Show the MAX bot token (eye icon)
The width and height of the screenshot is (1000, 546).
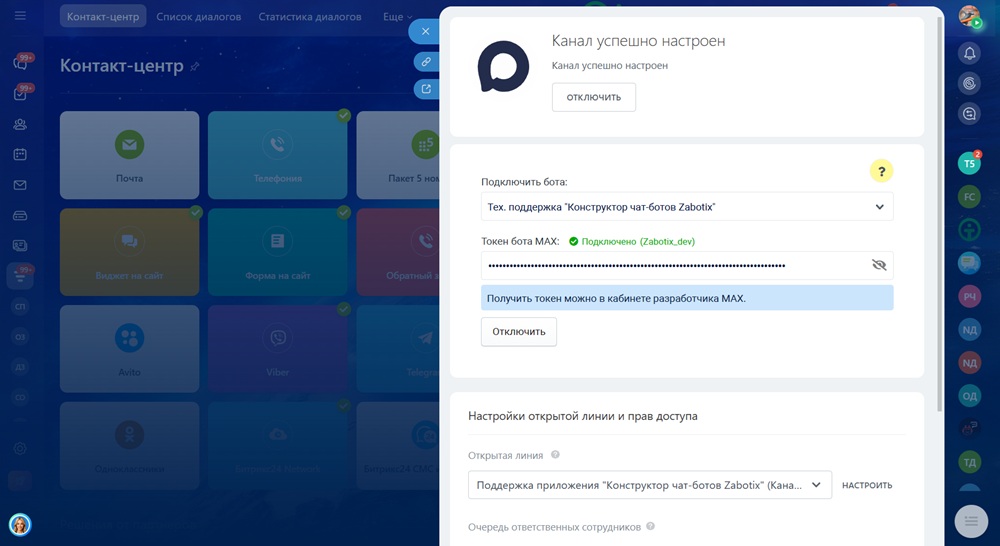point(879,265)
